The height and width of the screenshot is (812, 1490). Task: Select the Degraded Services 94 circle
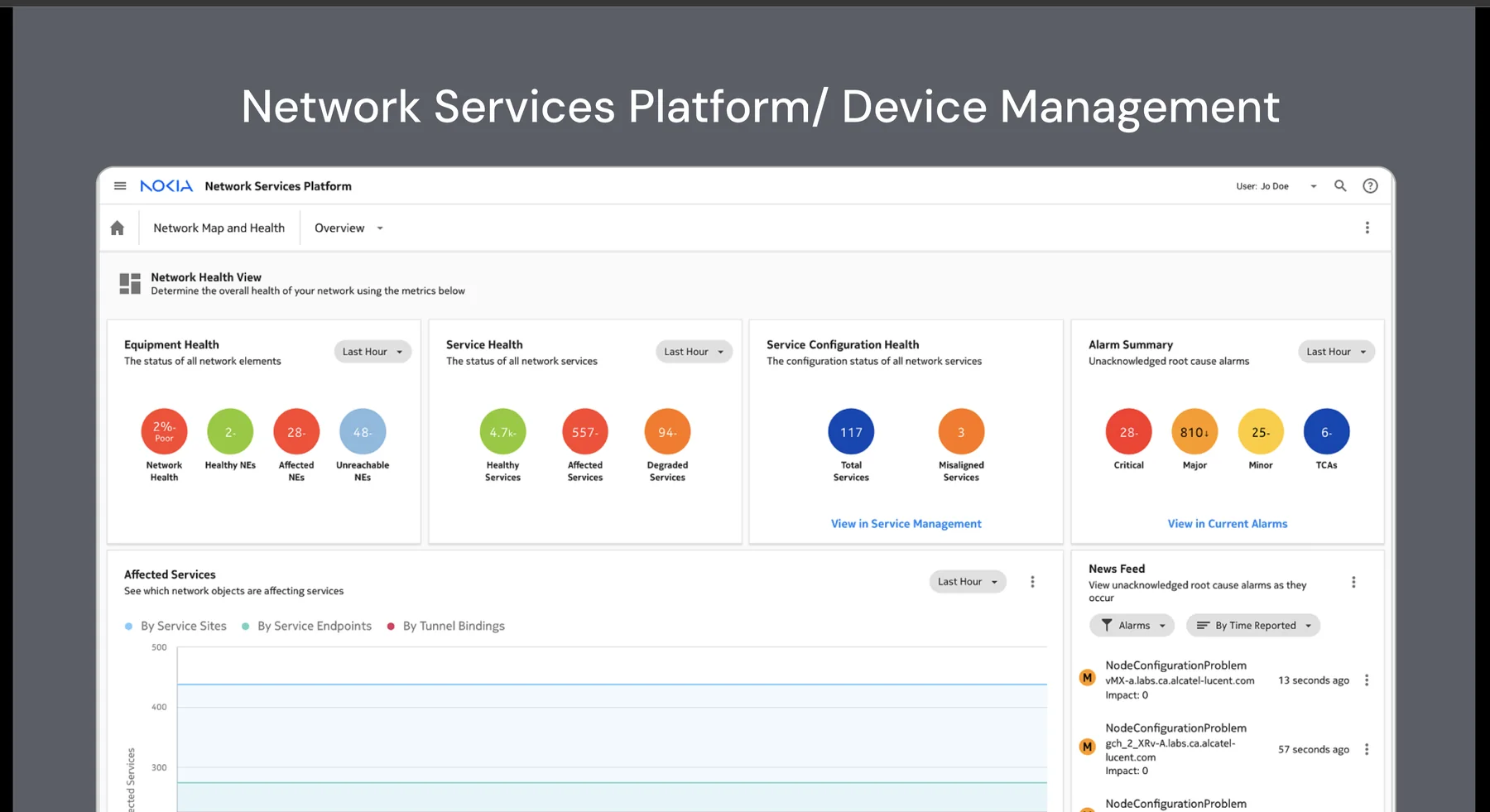coord(667,431)
